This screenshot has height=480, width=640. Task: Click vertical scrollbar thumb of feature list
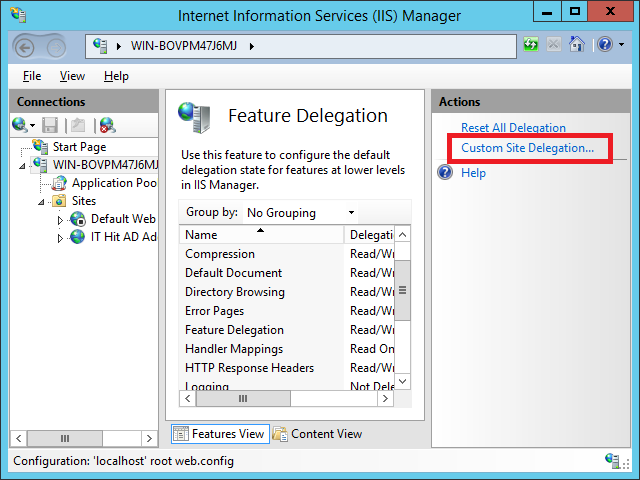(402, 290)
